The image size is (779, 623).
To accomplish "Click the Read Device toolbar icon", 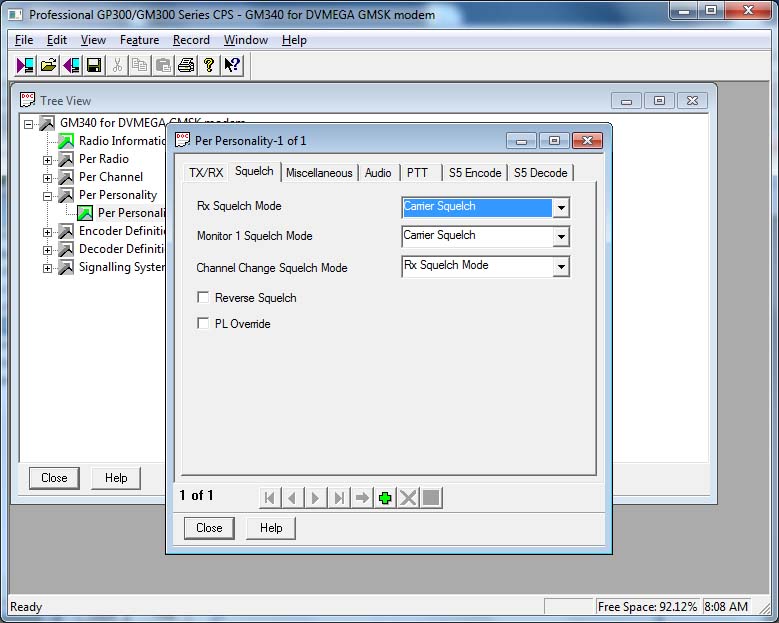I will click(x=25, y=65).
